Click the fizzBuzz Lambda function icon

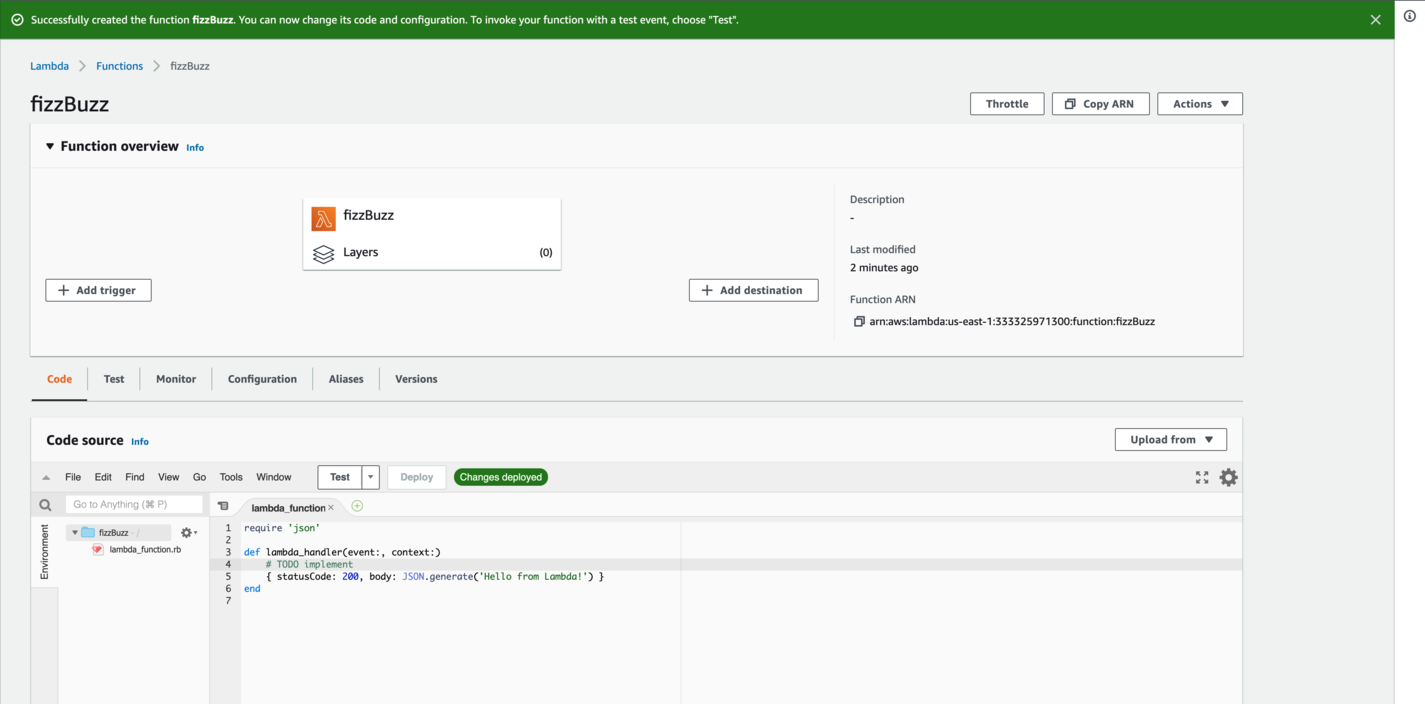point(324,216)
